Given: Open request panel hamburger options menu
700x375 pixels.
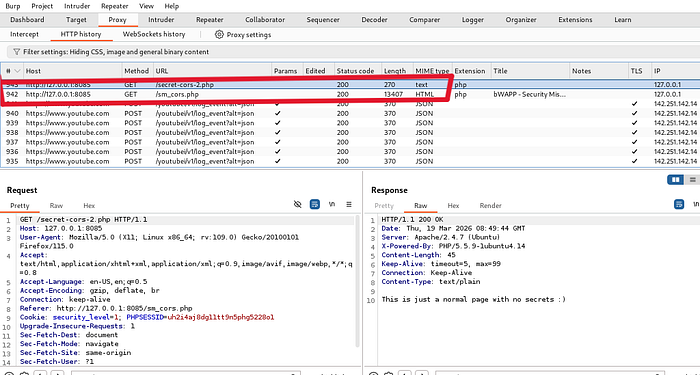Looking at the screenshot, I should pos(349,204).
